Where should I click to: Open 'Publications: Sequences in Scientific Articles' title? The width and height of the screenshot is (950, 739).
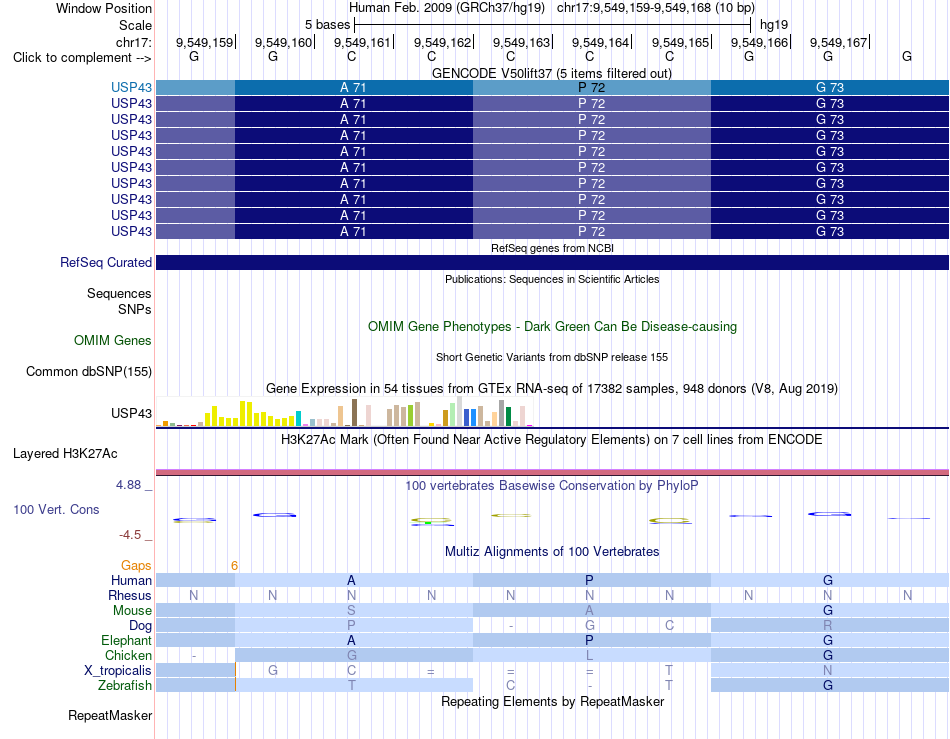552,279
